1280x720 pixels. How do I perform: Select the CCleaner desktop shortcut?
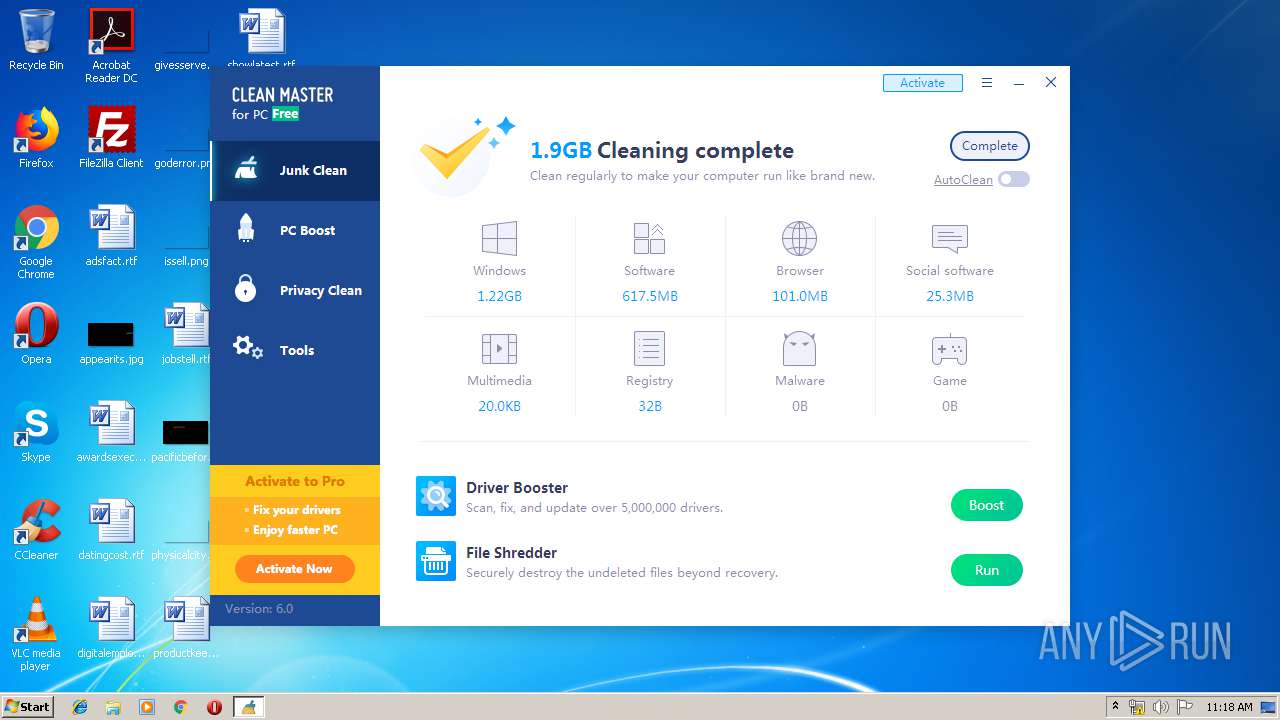[x=36, y=530]
